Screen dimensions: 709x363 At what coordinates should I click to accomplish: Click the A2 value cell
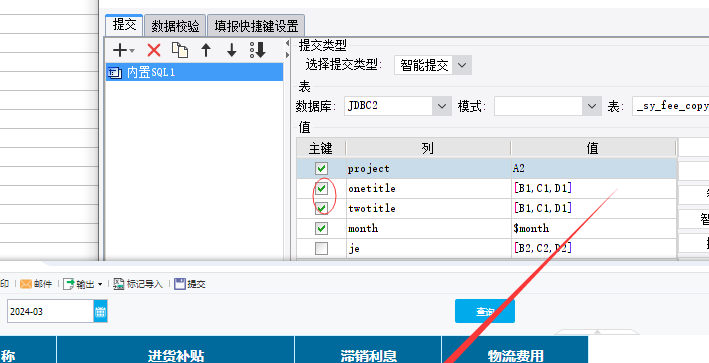click(594, 169)
